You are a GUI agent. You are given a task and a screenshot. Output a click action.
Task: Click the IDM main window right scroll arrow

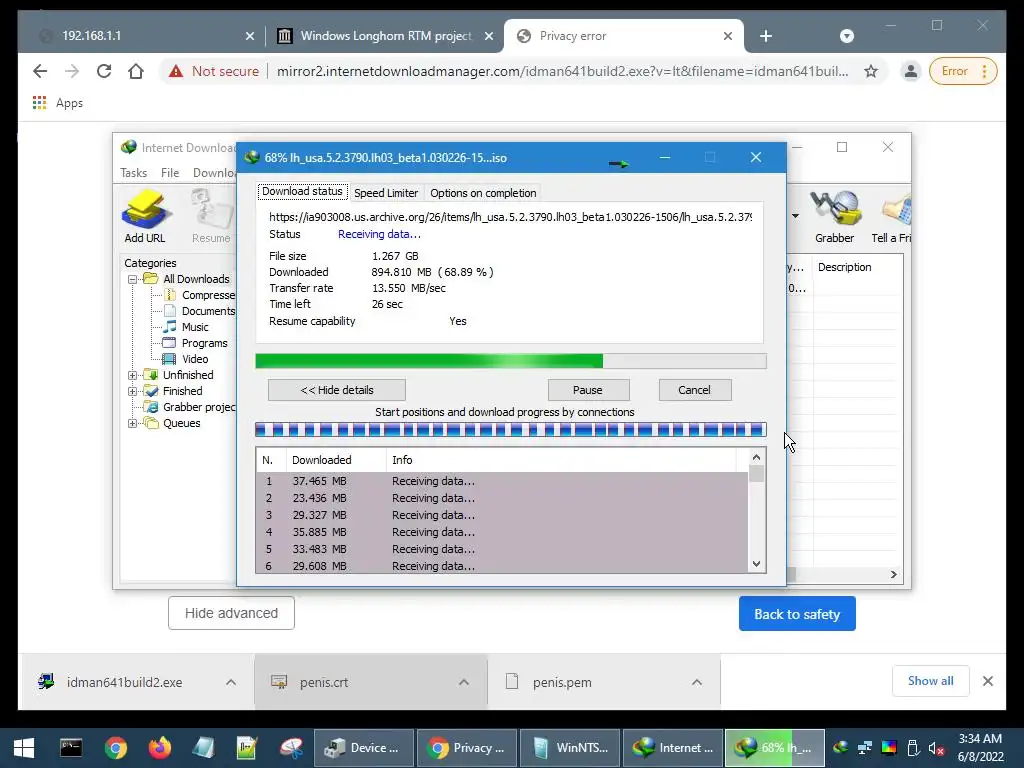point(893,575)
